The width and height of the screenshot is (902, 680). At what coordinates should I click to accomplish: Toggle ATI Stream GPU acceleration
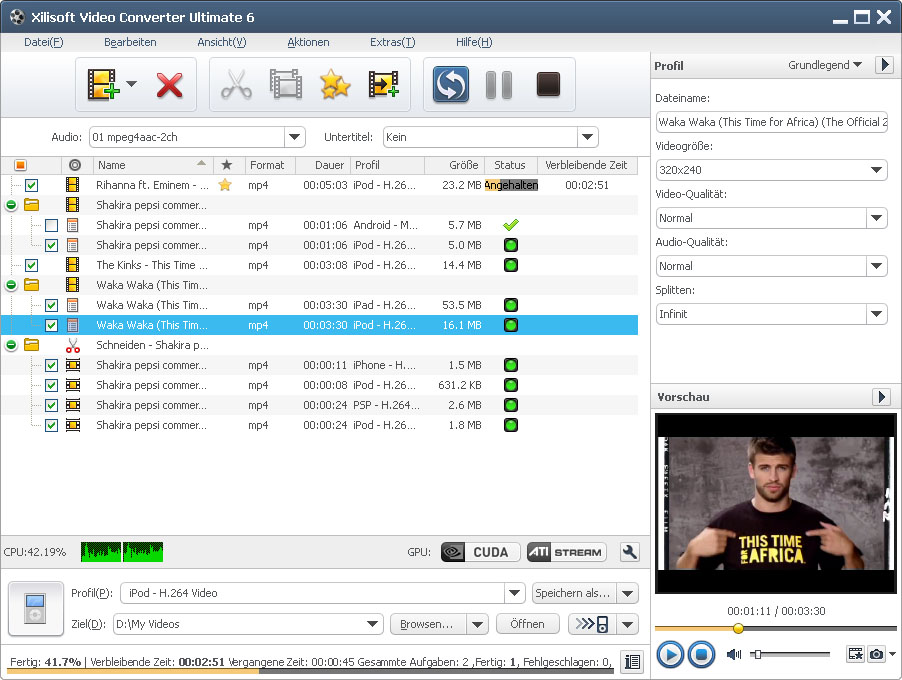567,552
